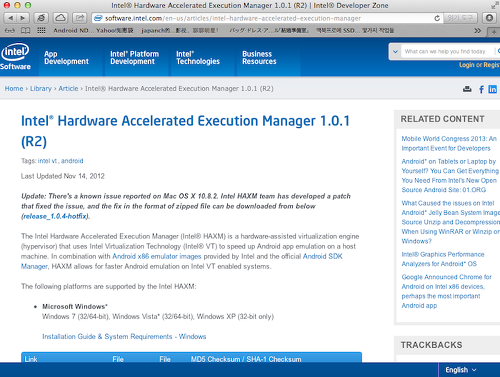Go forward with Safari's forward arrow
Image resolution: width=500 pixels, height=377 pixels.
coord(23,18)
